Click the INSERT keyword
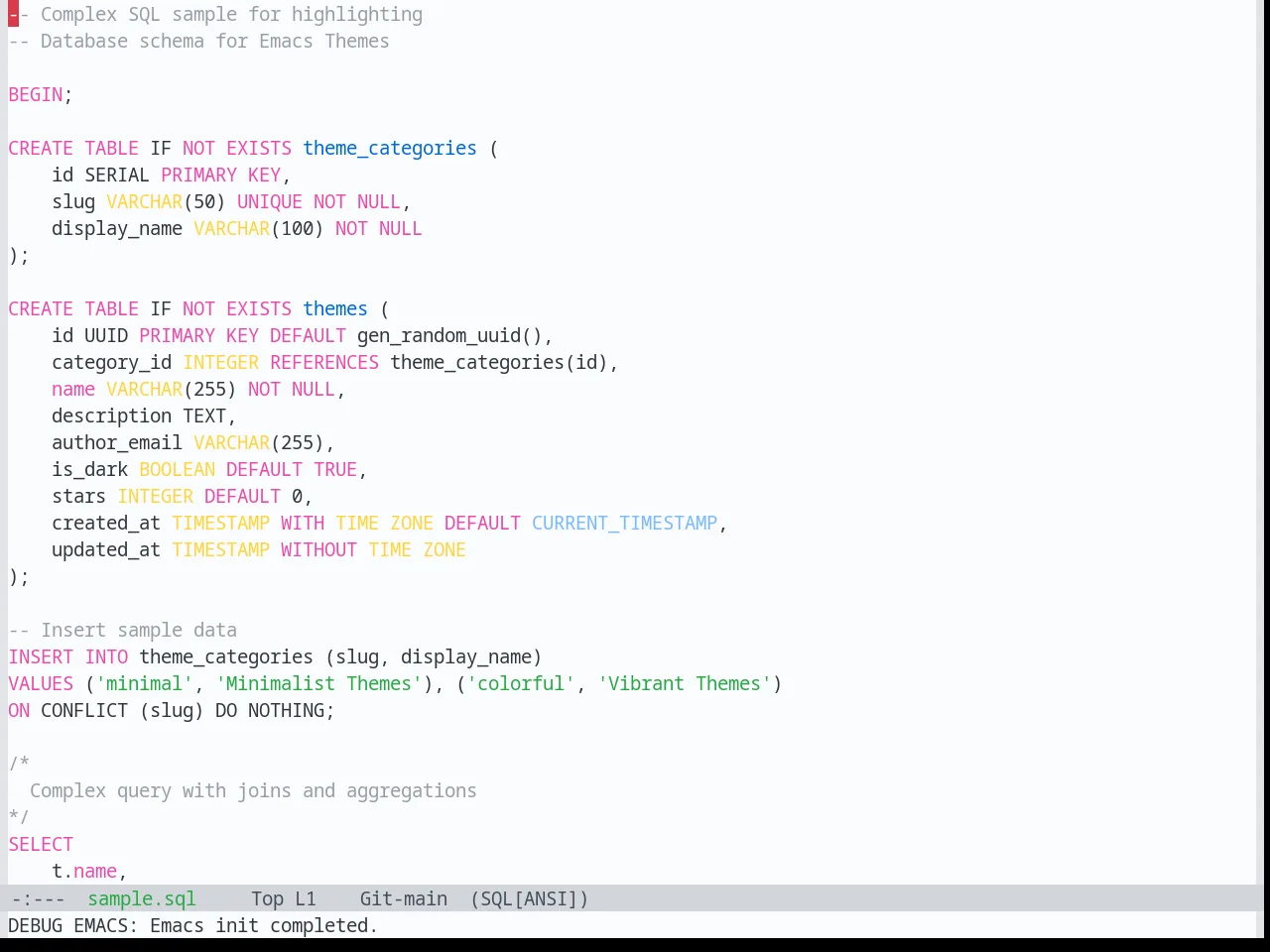1270x952 pixels. tap(41, 656)
